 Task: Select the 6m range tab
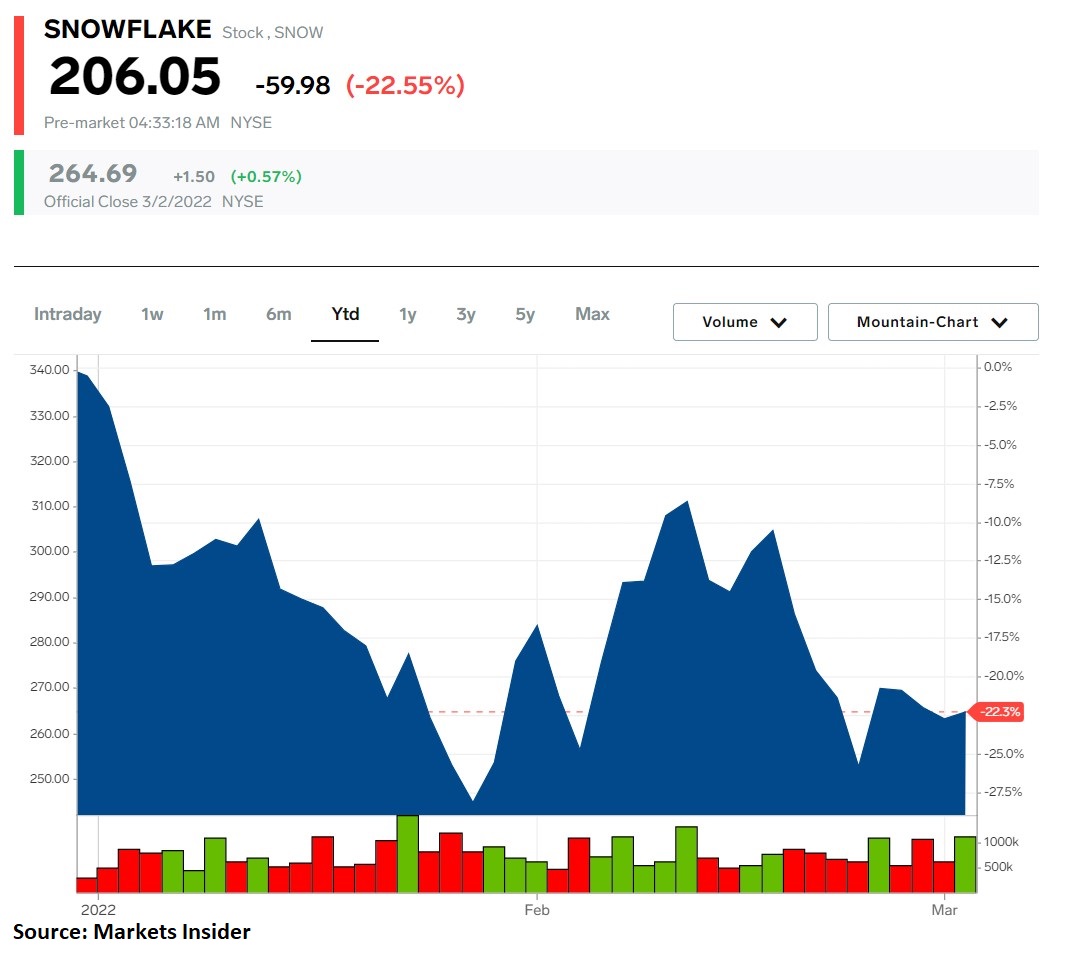tap(279, 315)
